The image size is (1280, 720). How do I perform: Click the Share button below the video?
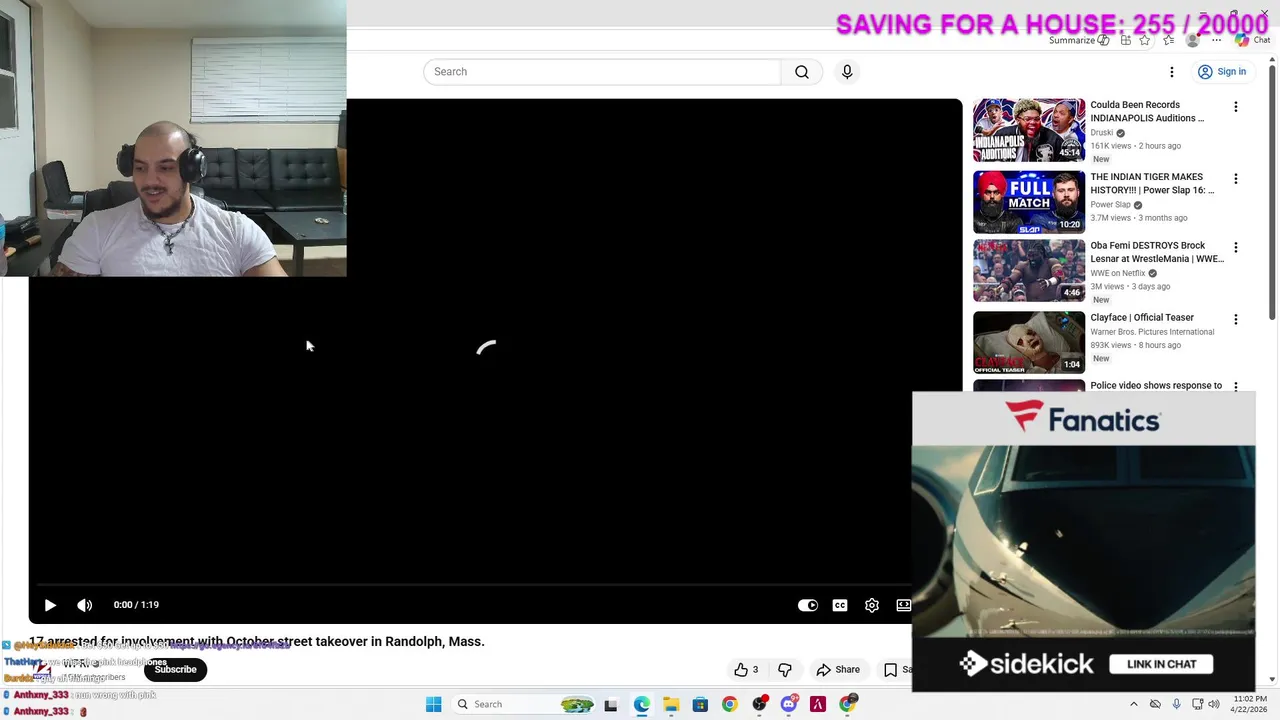pyautogui.click(x=838, y=670)
